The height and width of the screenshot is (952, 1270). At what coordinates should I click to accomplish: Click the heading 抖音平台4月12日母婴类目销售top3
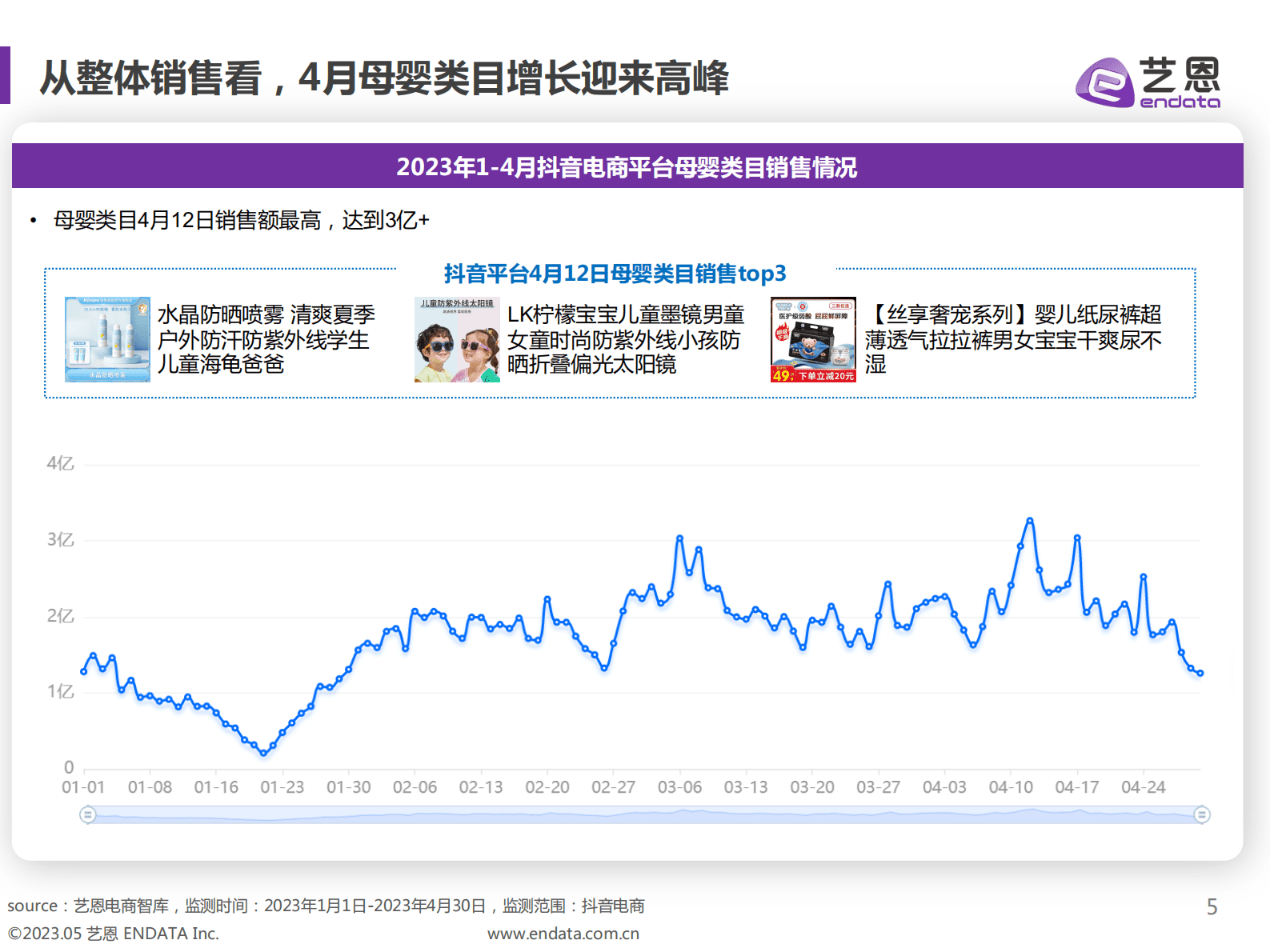615,274
